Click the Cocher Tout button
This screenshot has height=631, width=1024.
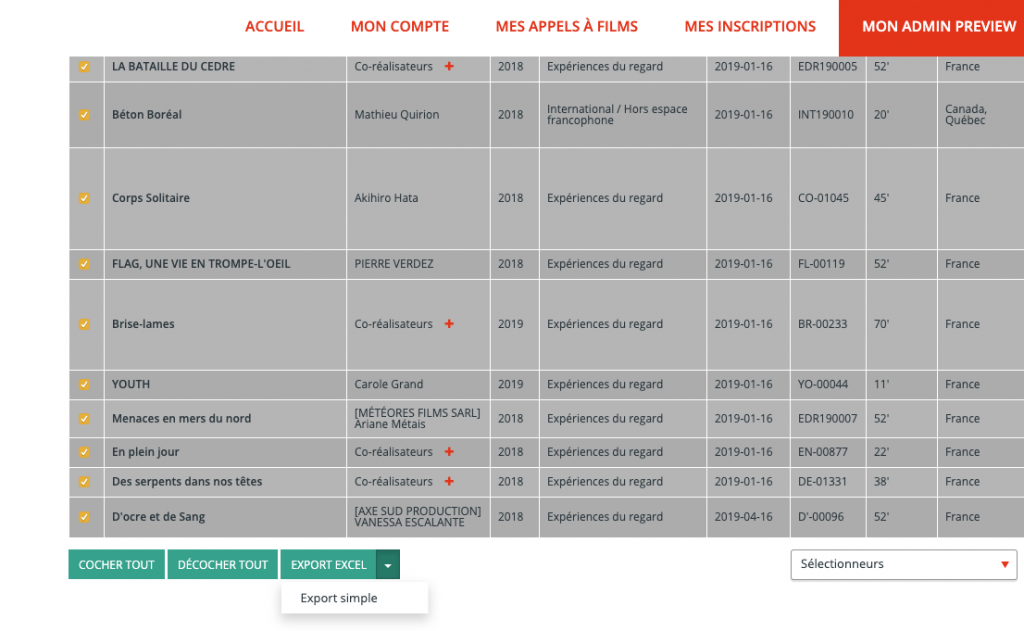coord(116,565)
